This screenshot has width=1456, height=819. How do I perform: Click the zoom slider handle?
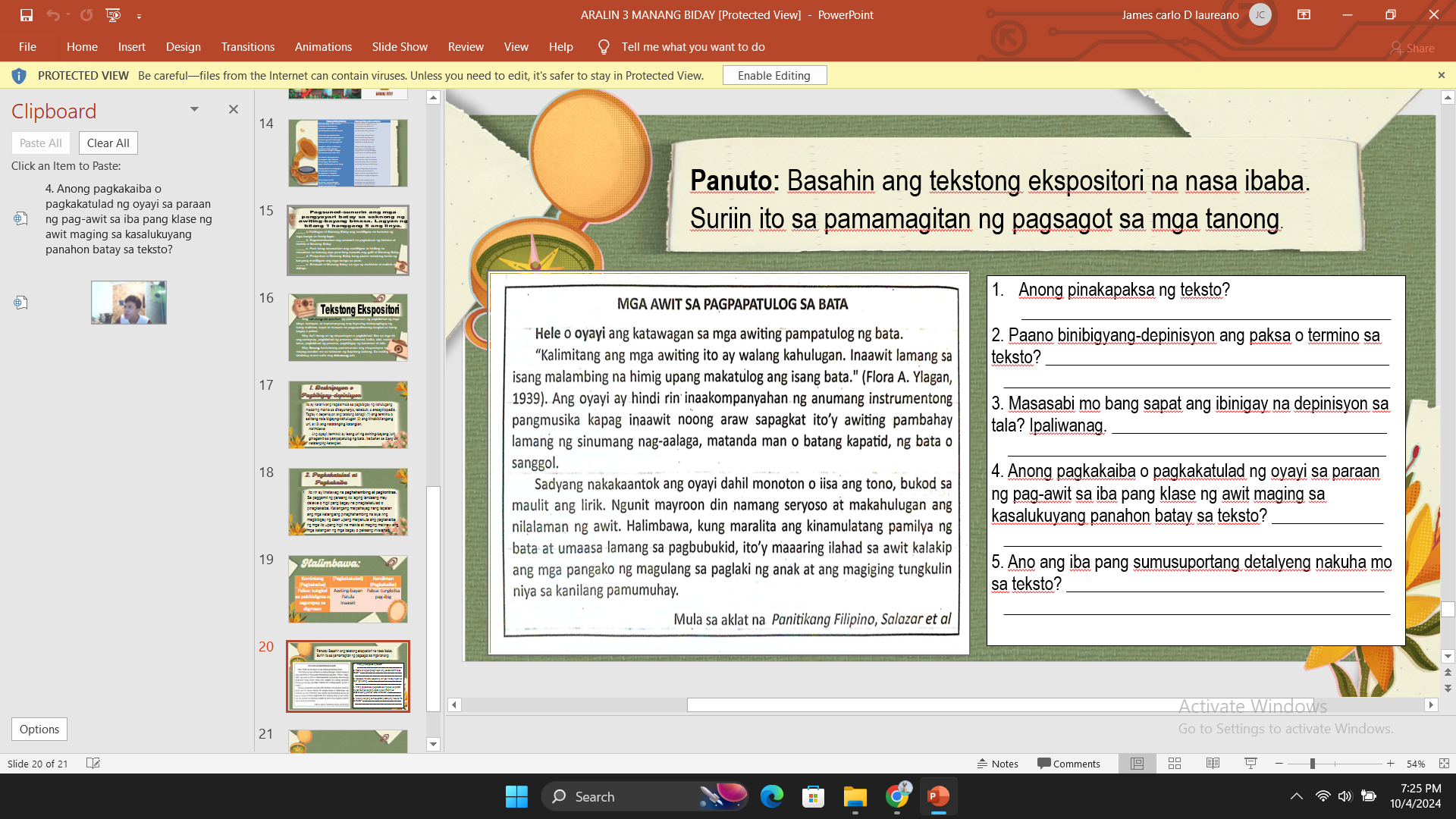coord(1312,763)
